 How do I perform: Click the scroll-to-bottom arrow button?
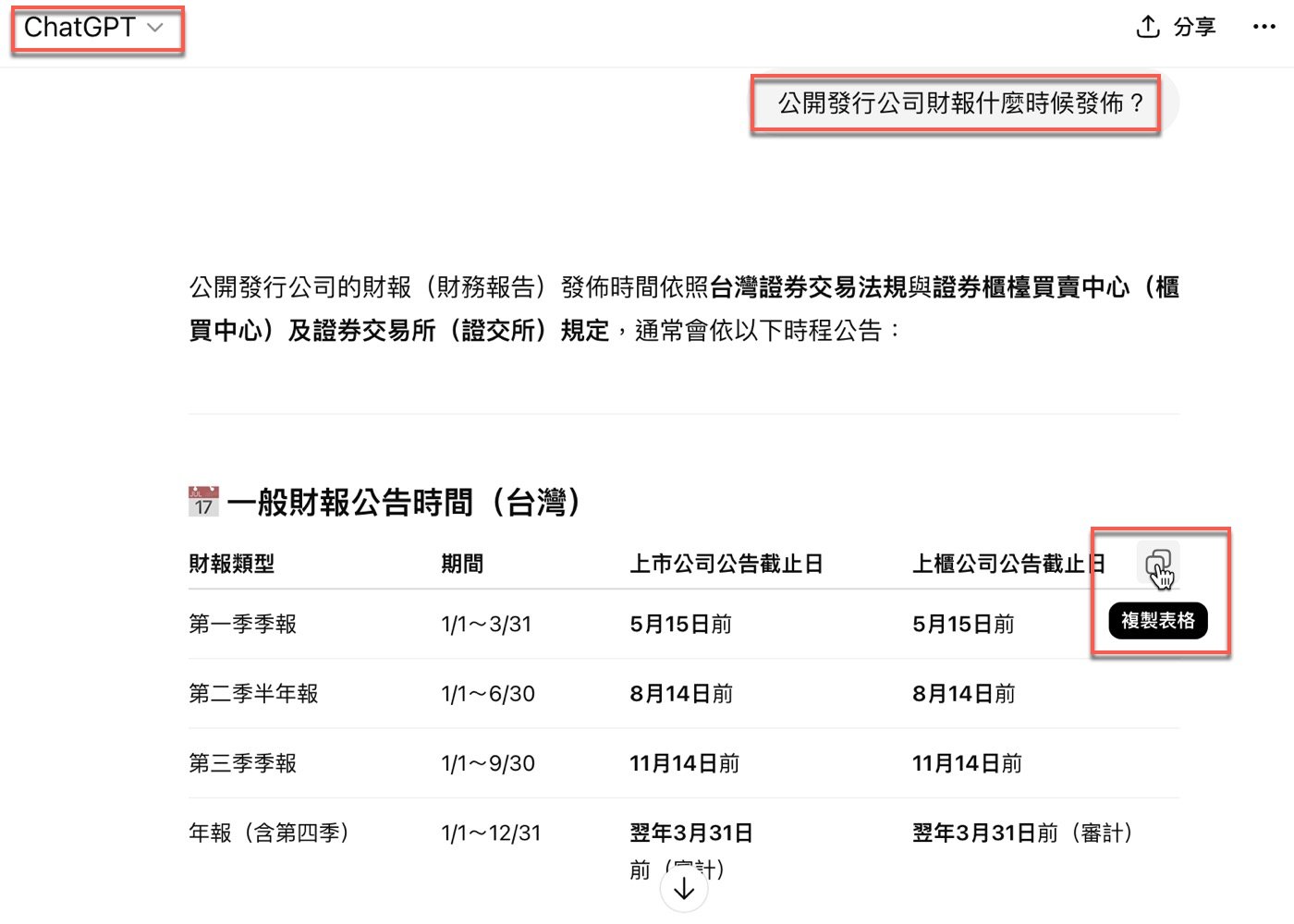[x=684, y=889]
